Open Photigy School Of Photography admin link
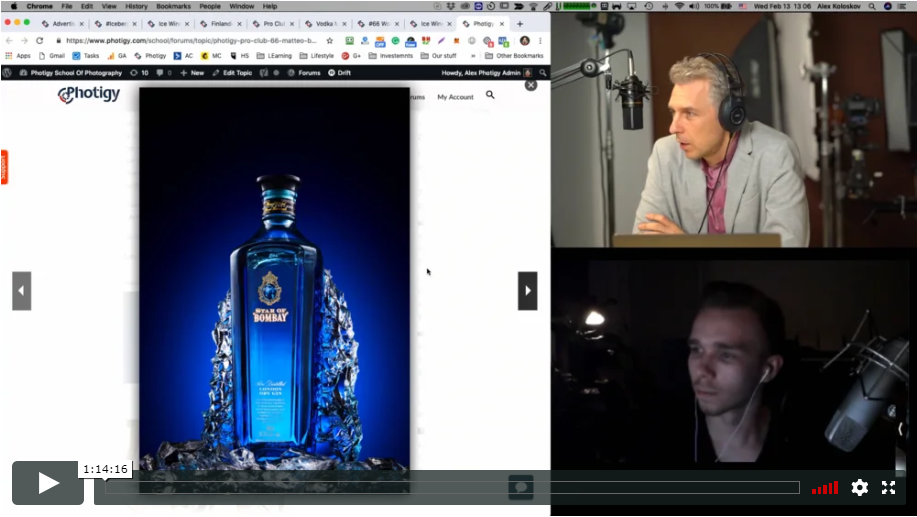 [x=71, y=73]
